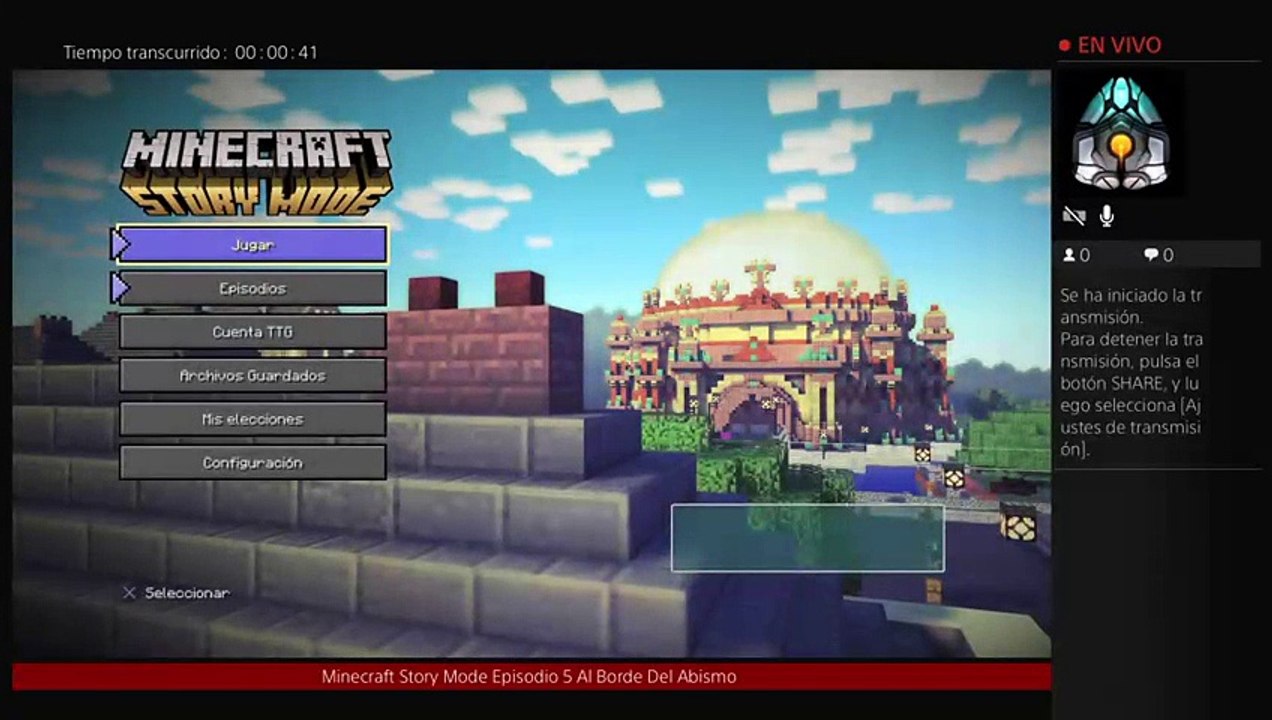Click the red broadcast title bar

(x=531, y=677)
